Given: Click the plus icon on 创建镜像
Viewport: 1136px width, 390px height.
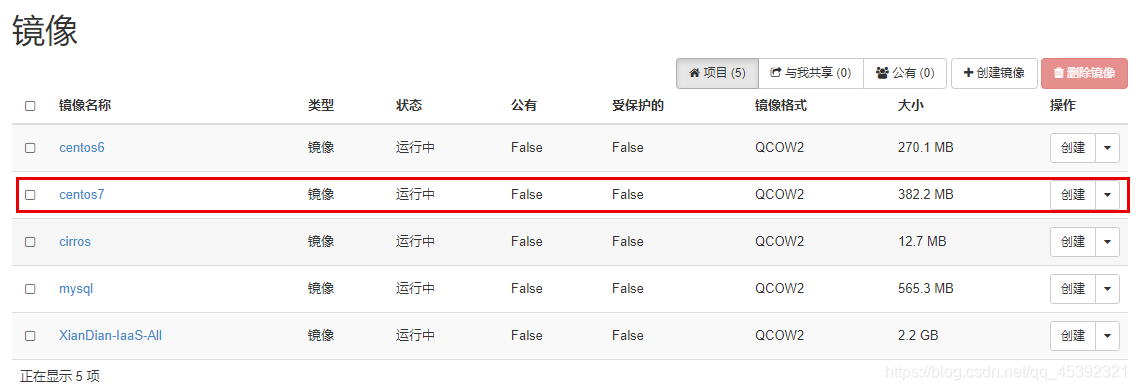Looking at the screenshot, I should tap(967, 73).
